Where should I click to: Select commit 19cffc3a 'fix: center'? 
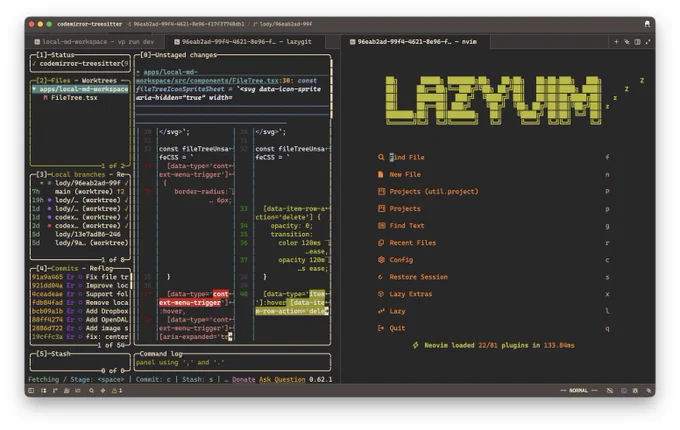(80, 337)
